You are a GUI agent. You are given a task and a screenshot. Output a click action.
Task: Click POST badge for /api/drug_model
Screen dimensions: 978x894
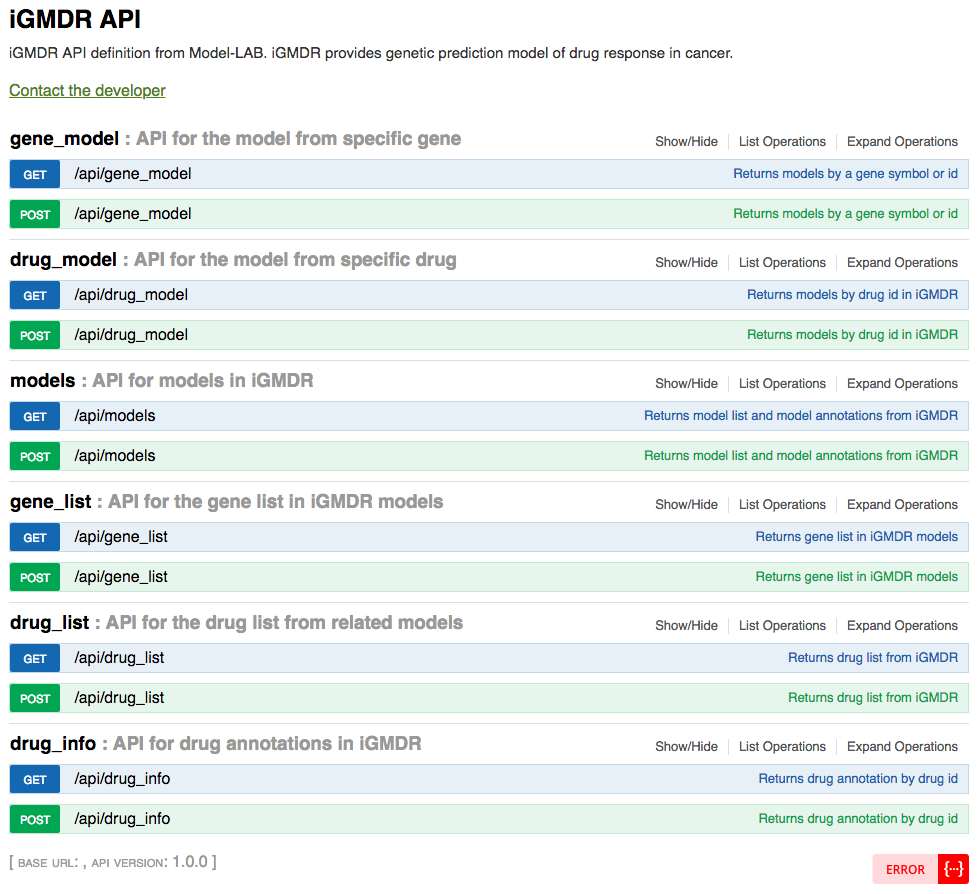[35, 336]
